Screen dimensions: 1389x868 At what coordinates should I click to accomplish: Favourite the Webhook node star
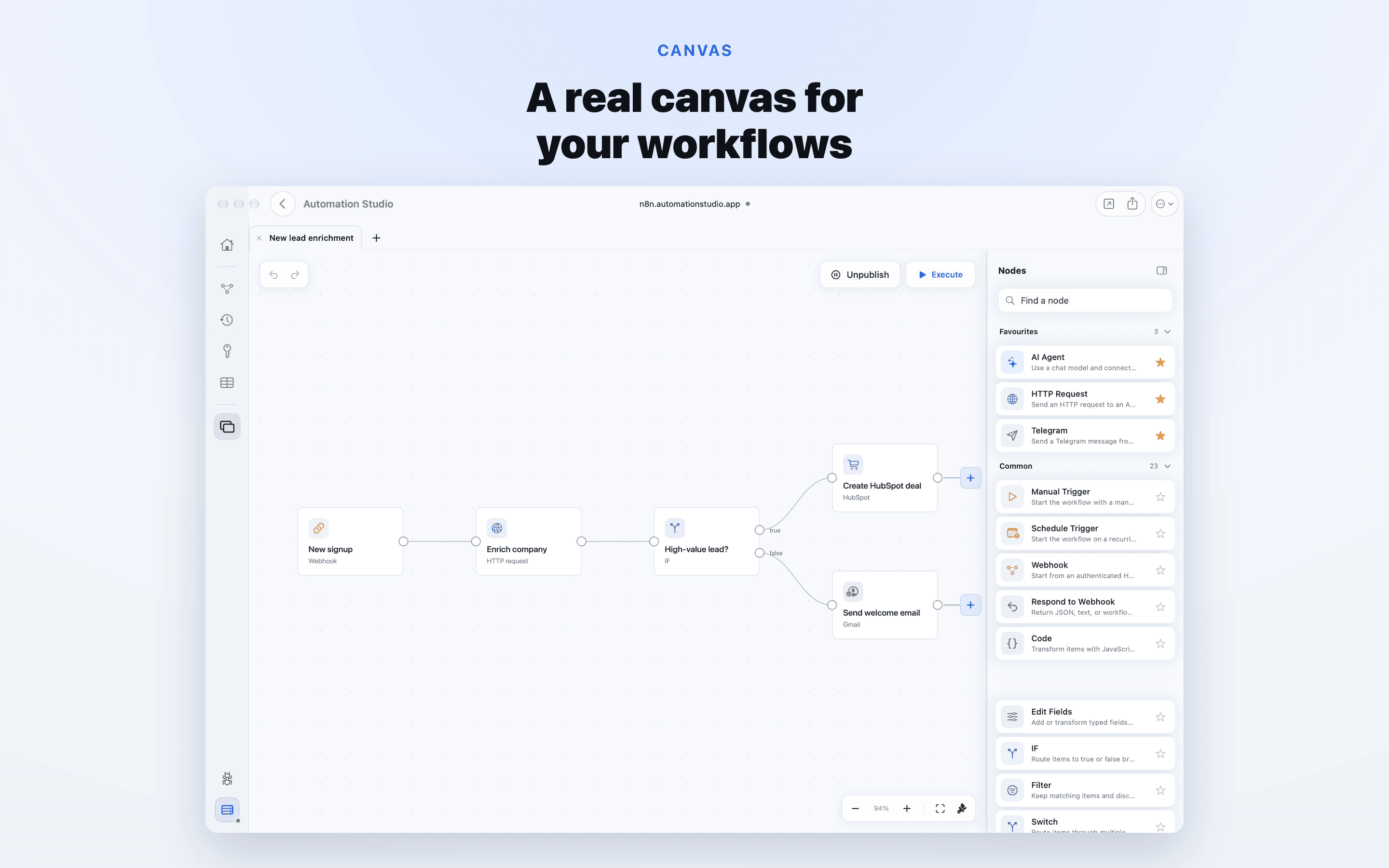point(1160,570)
